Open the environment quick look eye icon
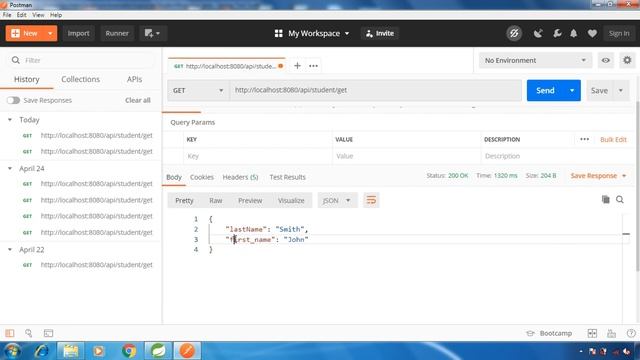 (x=605, y=60)
